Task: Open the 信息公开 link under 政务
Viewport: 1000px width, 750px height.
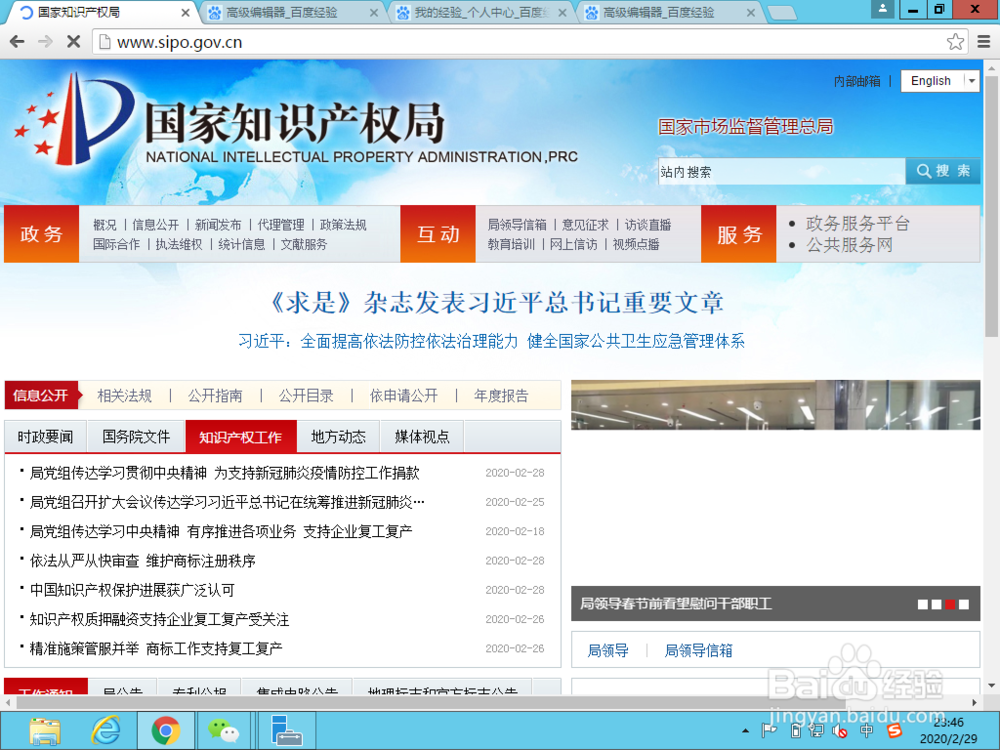Action: coord(156,225)
